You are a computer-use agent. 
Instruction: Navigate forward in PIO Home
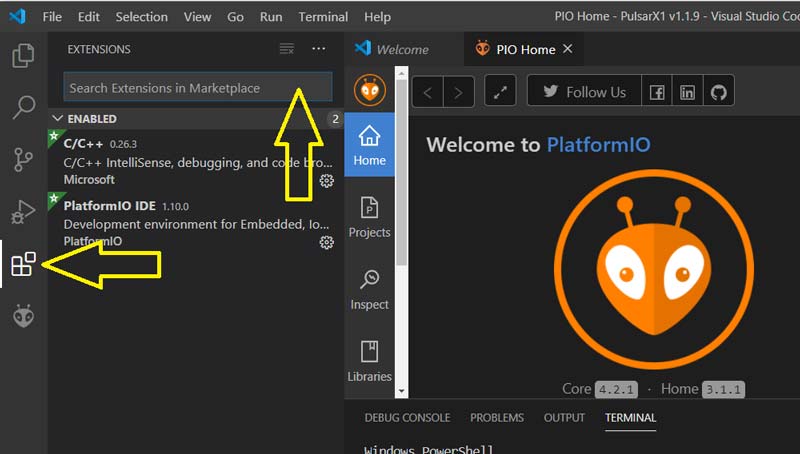point(459,92)
